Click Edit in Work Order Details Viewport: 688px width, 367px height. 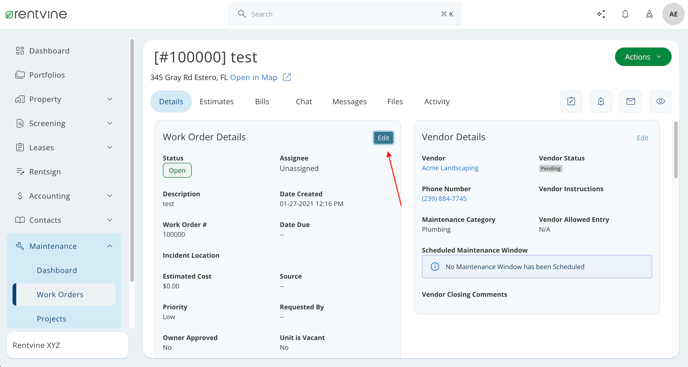point(383,138)
